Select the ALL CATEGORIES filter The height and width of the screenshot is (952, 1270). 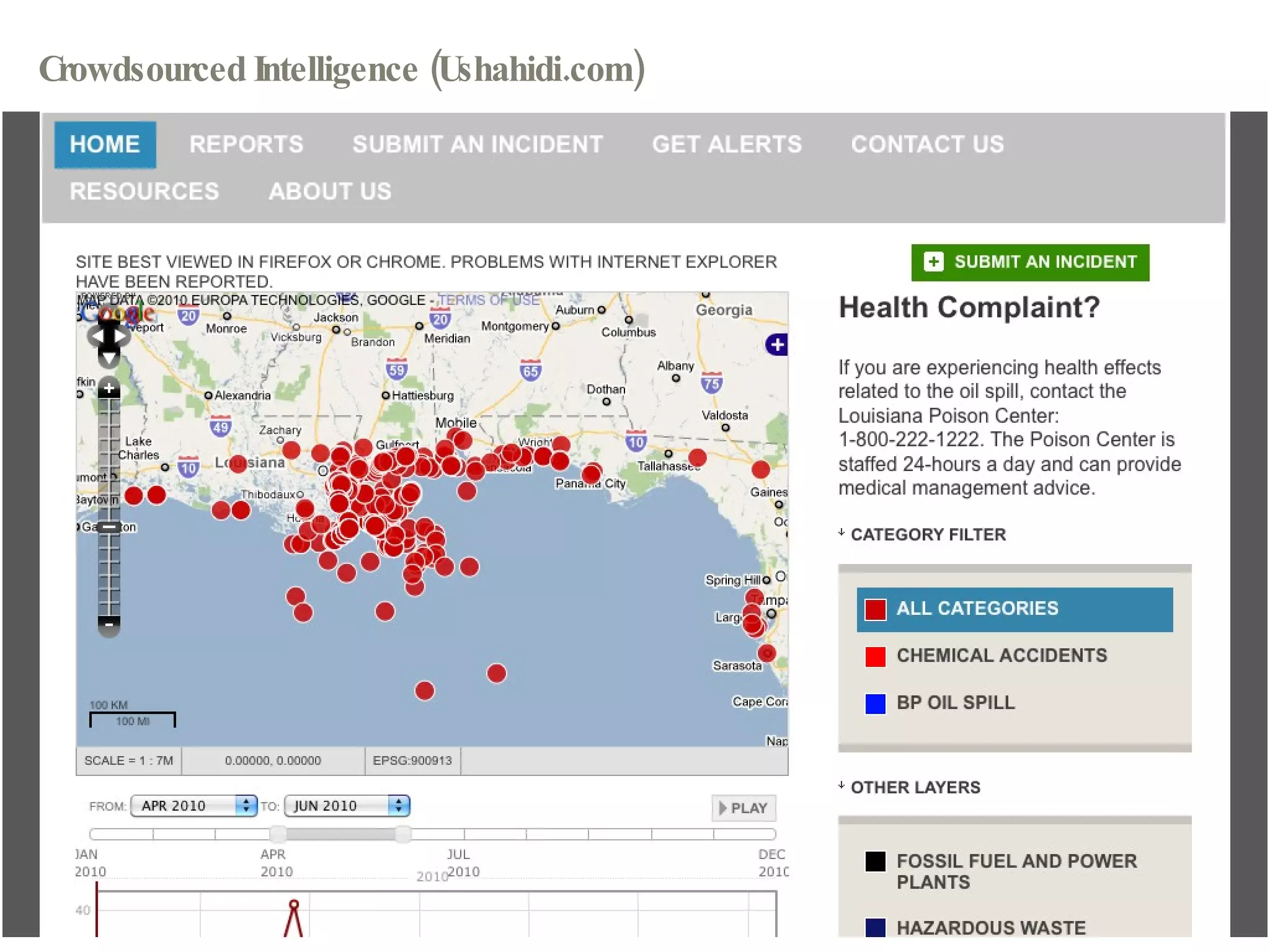click(1015, 609)
